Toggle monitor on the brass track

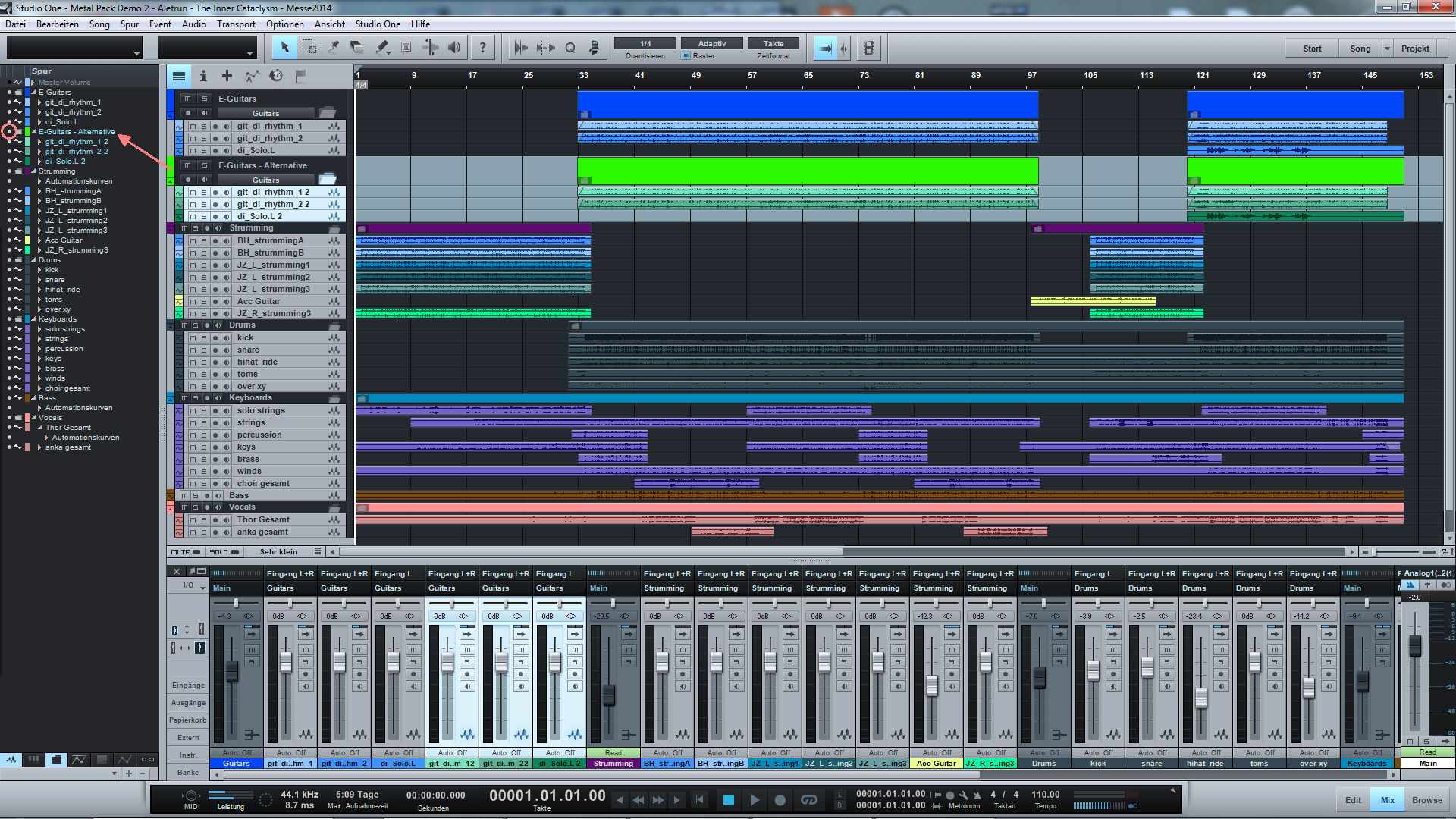point(226,460)
